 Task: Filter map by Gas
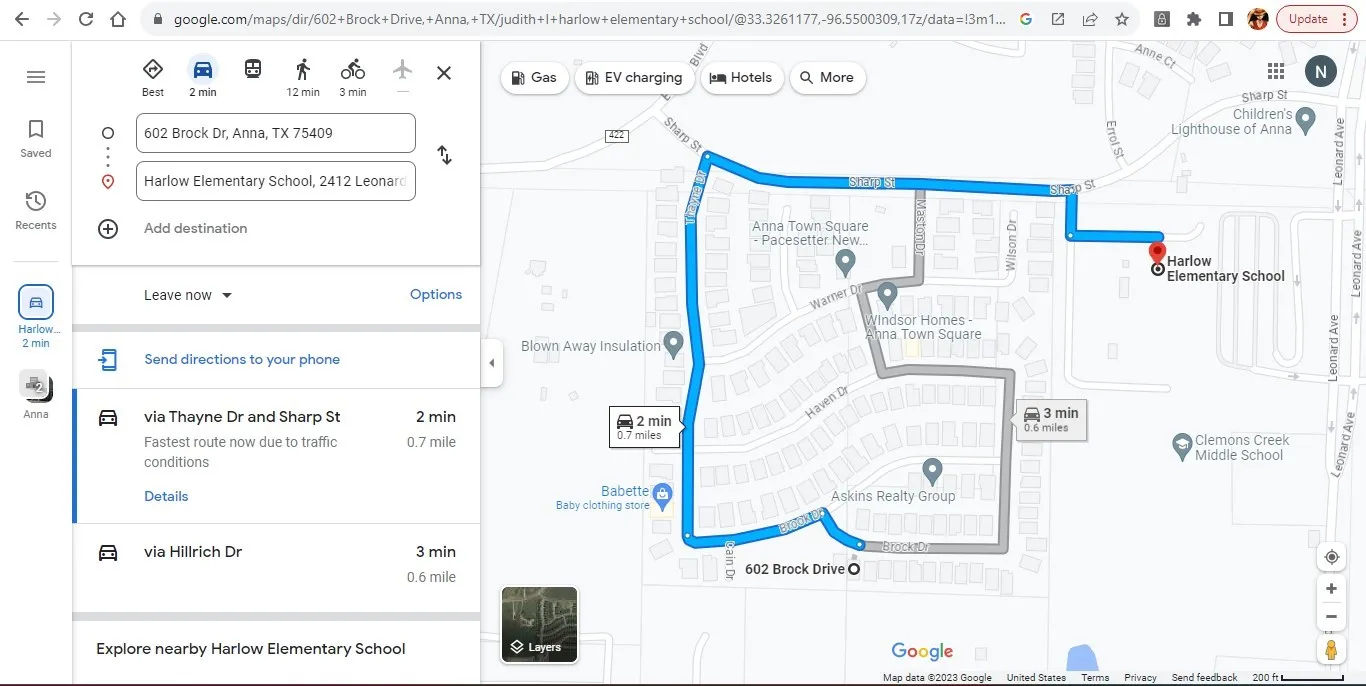534,77
